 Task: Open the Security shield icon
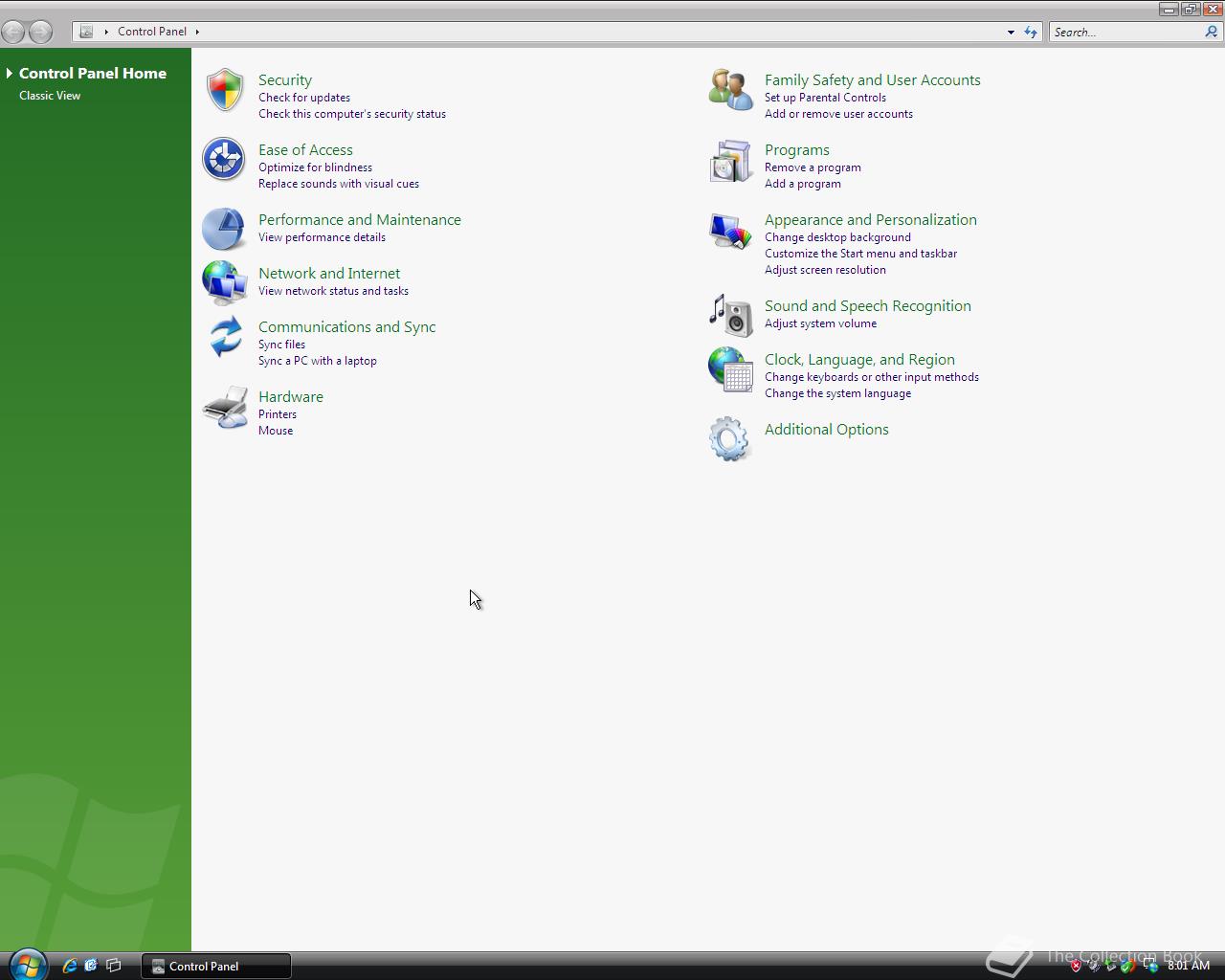click(x=225, y=90)
